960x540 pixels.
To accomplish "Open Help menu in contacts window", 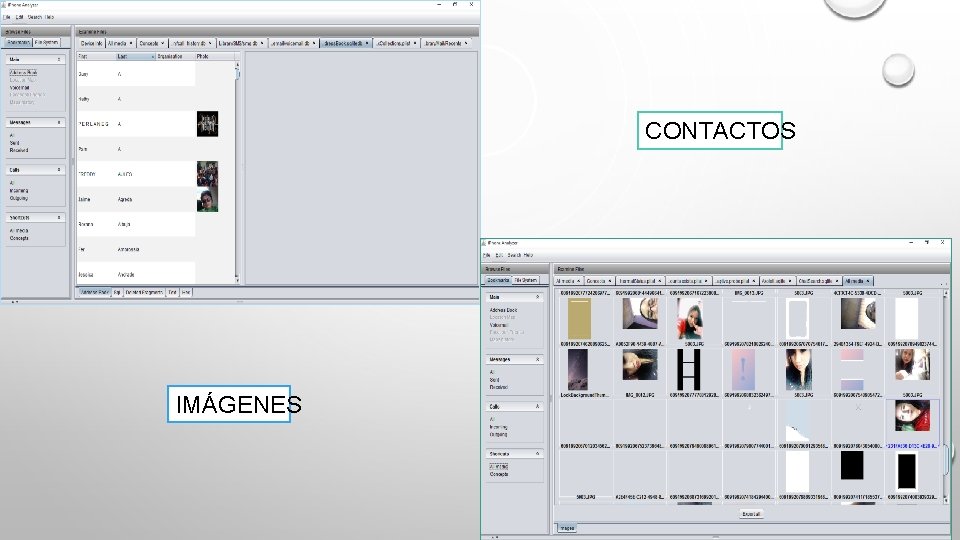I will tap(50, 17).
